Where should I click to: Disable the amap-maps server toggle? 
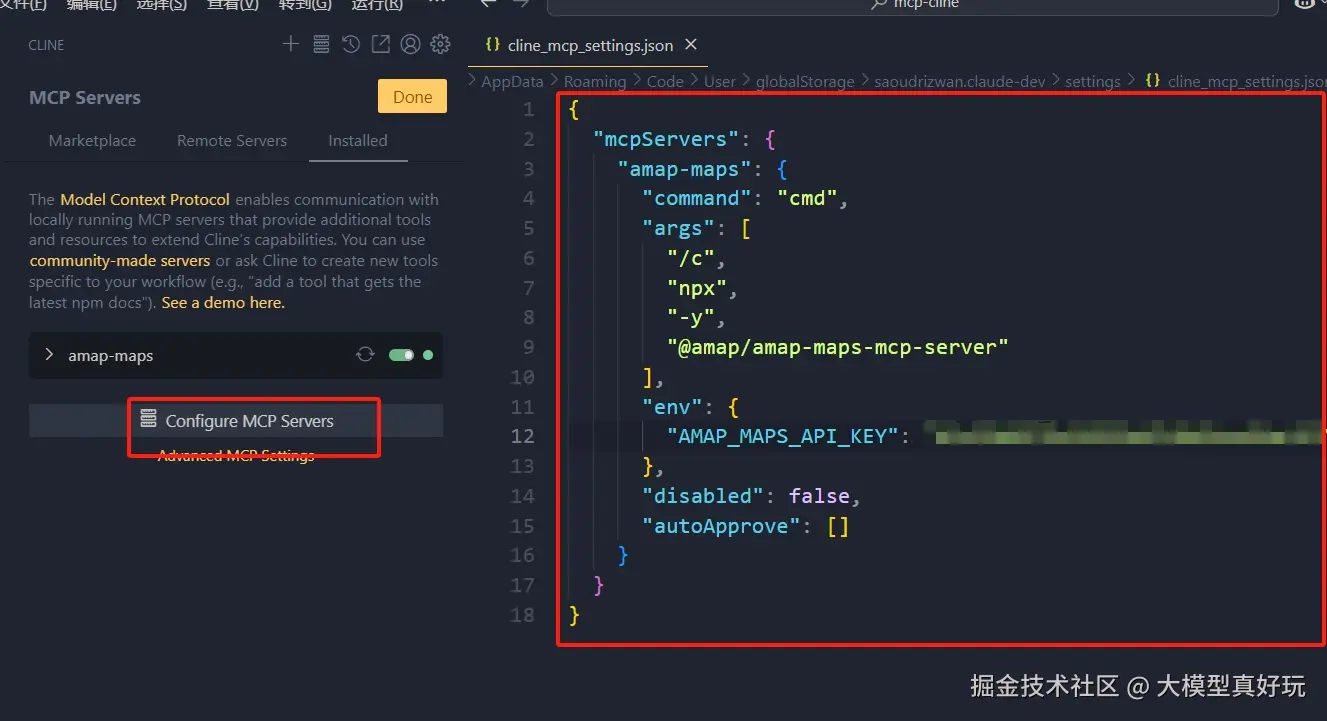402,355
